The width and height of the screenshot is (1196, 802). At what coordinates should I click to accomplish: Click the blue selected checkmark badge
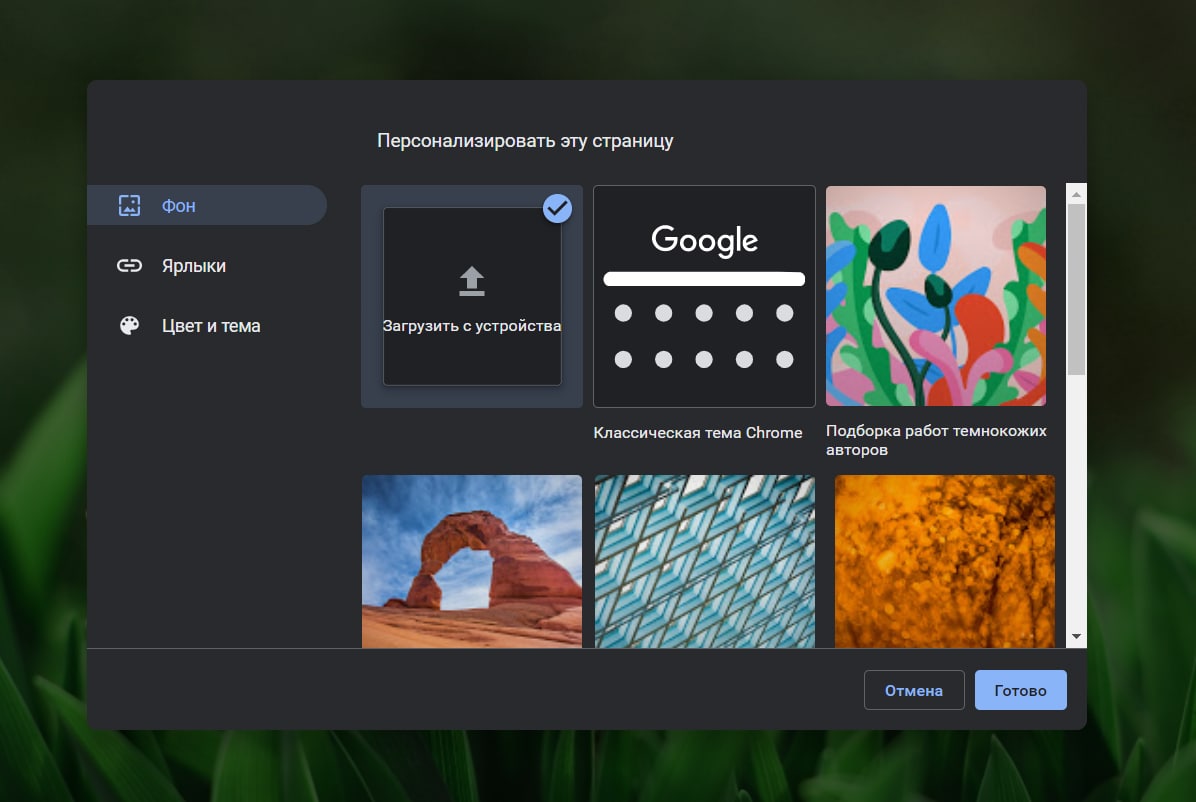point(558,208)
